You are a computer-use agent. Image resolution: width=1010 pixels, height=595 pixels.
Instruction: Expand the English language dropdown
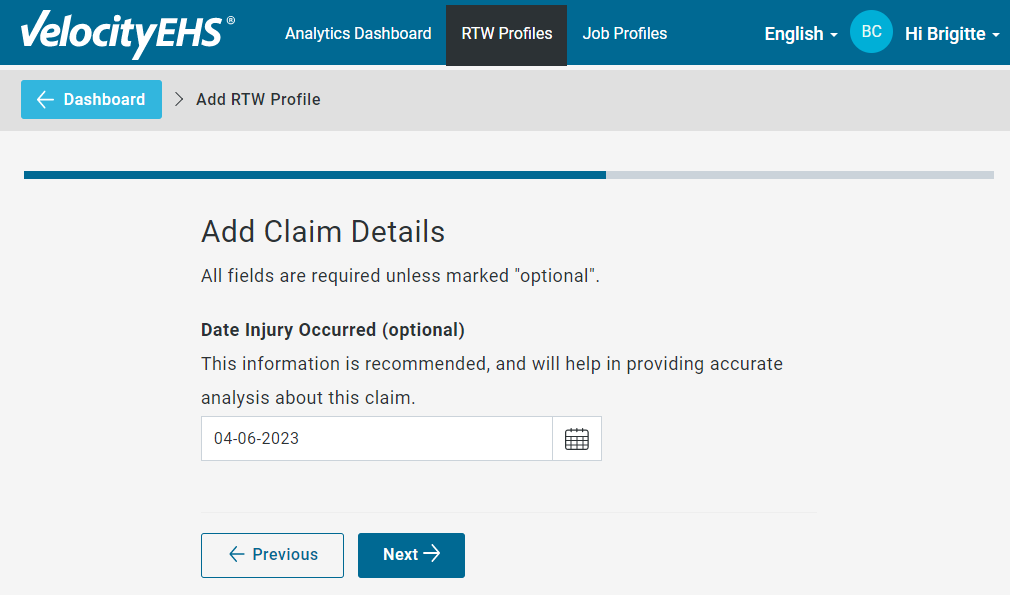click(x=801, y=33)
